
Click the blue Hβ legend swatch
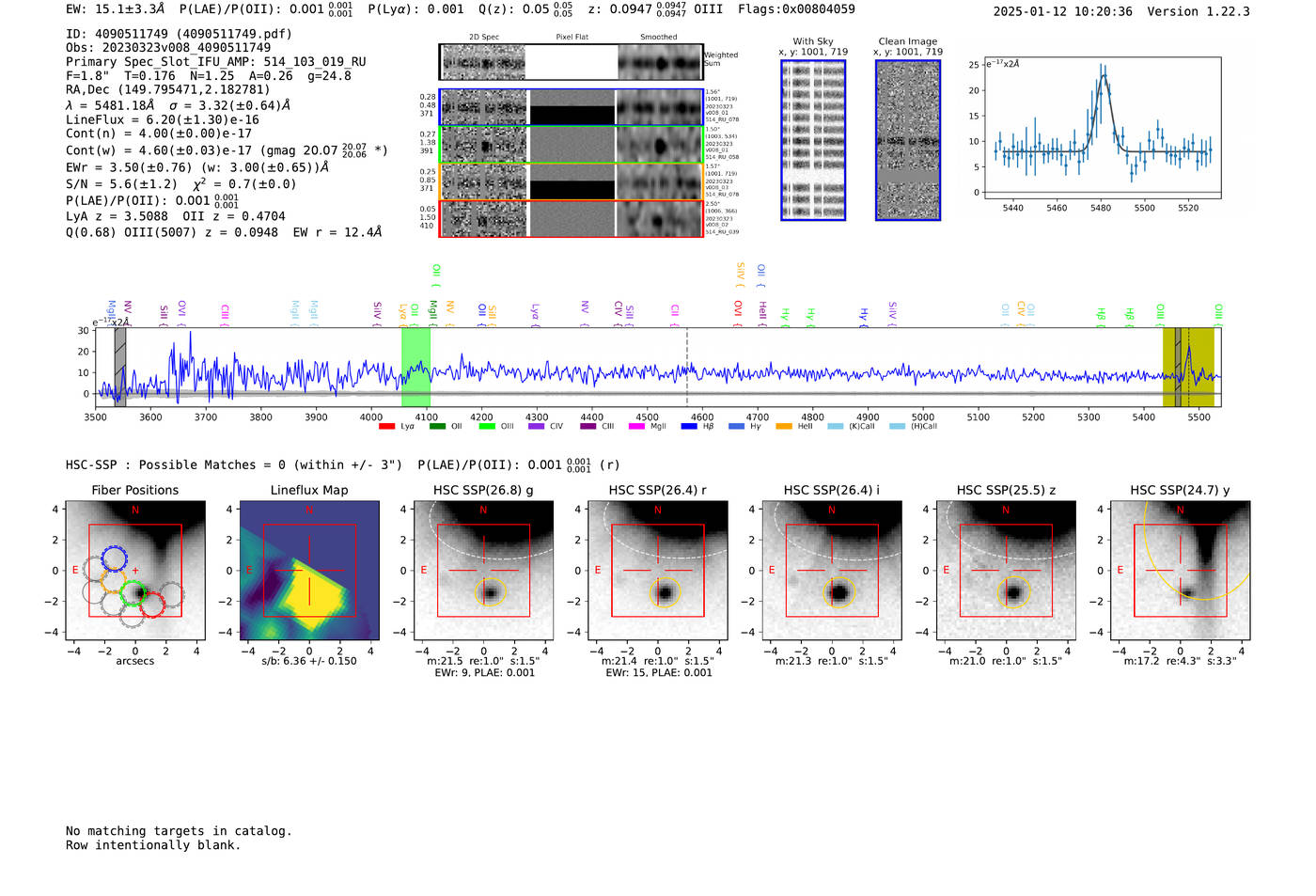(x=689, y=427)
